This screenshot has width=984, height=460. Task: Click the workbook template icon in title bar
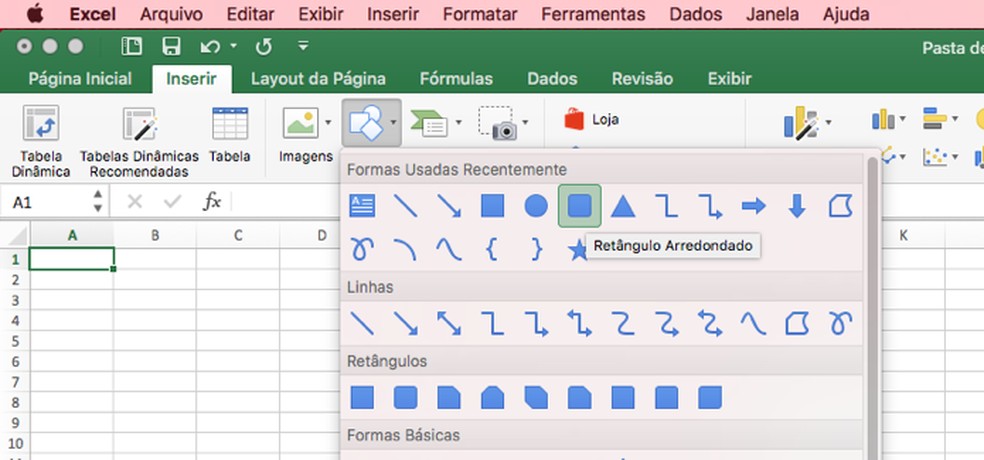tap(132, 46)
